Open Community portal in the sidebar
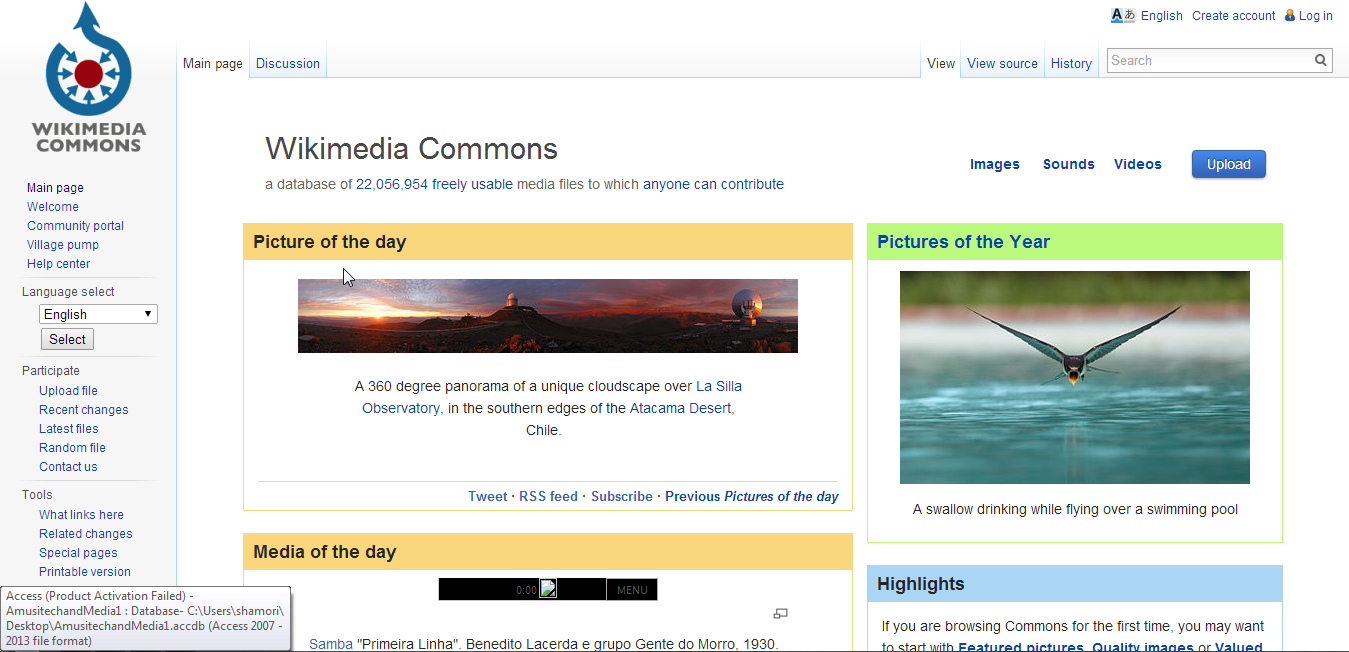The image size is (1349, 652). click(x=75, y=226)
